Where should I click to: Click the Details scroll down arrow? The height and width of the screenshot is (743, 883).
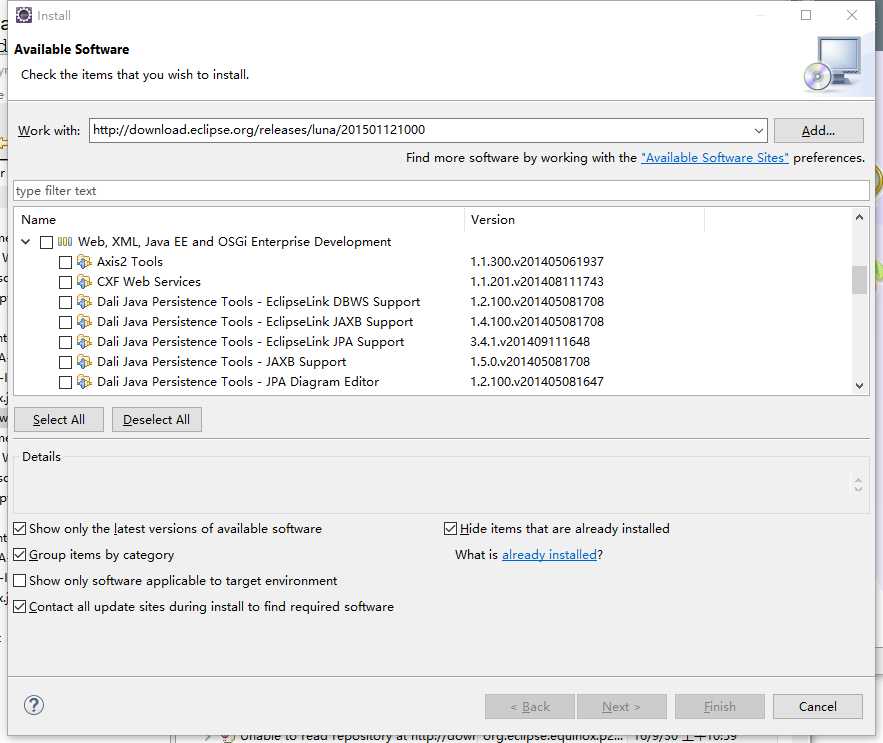tap(858, 488)
